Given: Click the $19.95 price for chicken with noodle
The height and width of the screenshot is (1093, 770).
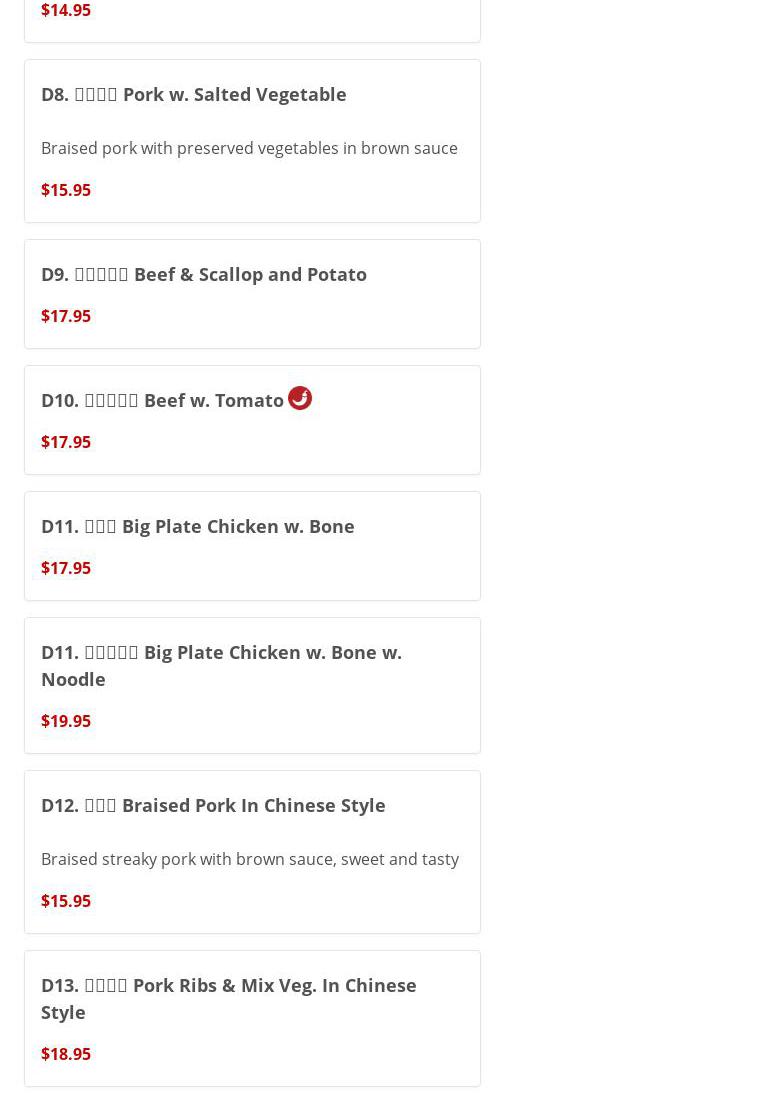Looking at the screenshot, I should coord(66,721).
